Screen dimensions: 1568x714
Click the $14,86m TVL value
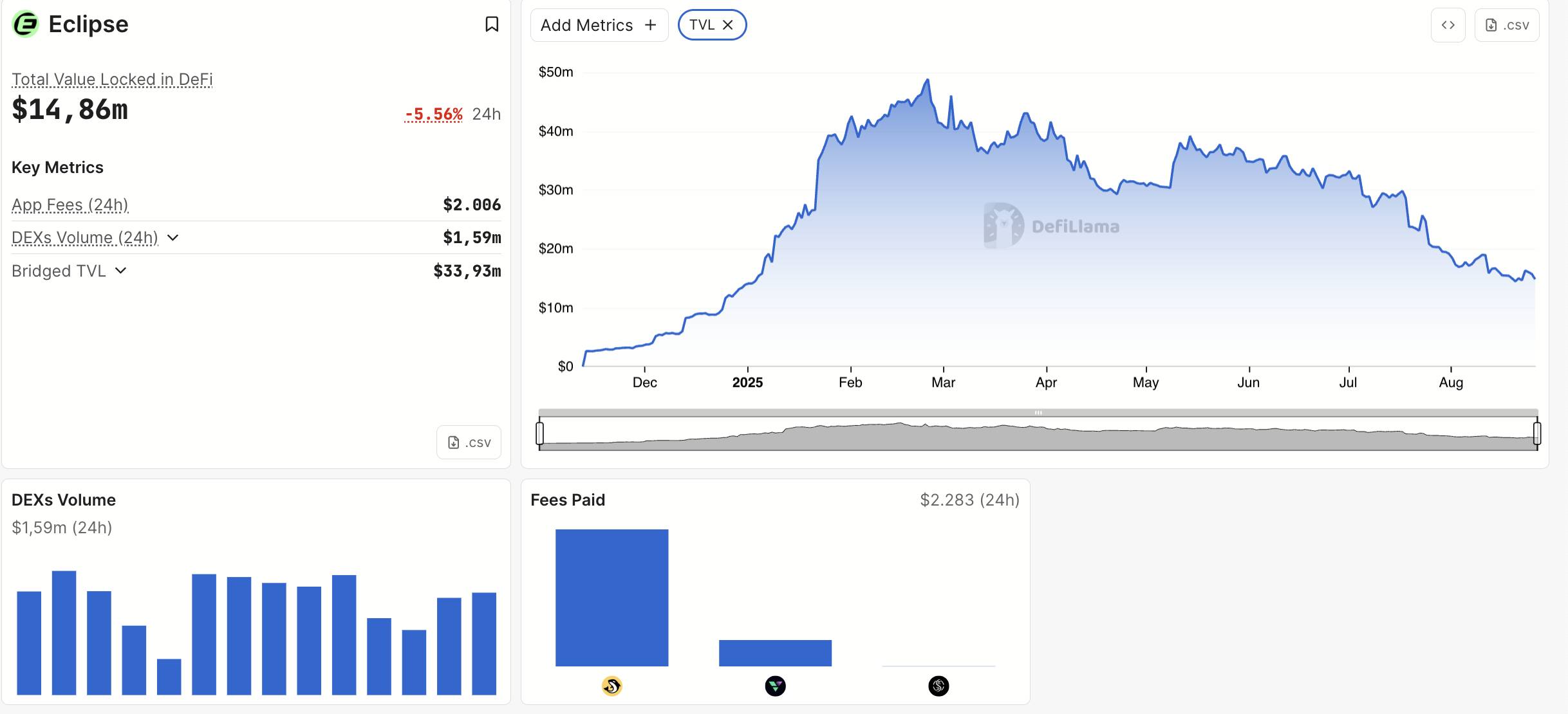tap(70, 109)
